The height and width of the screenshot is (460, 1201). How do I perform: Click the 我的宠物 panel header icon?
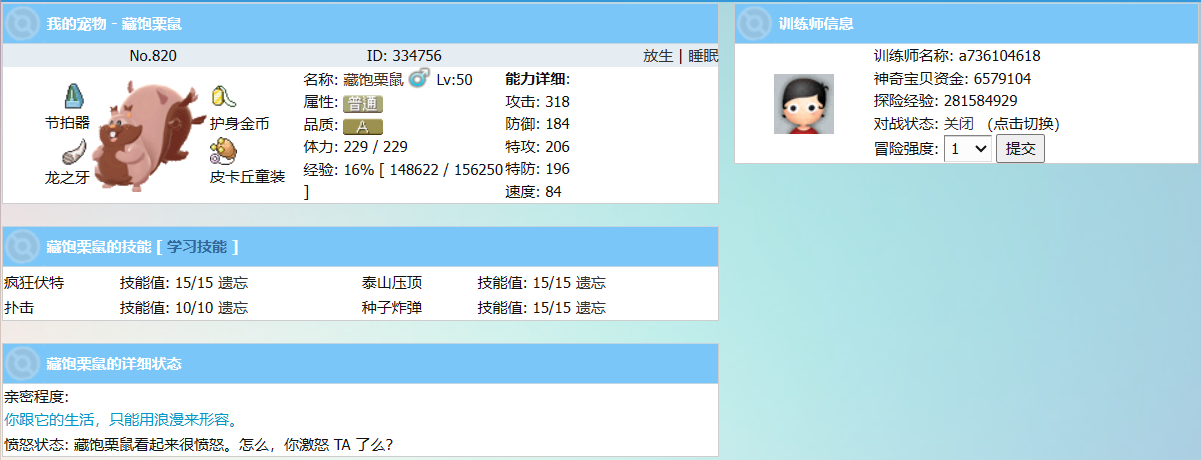[x=24, y=22]
